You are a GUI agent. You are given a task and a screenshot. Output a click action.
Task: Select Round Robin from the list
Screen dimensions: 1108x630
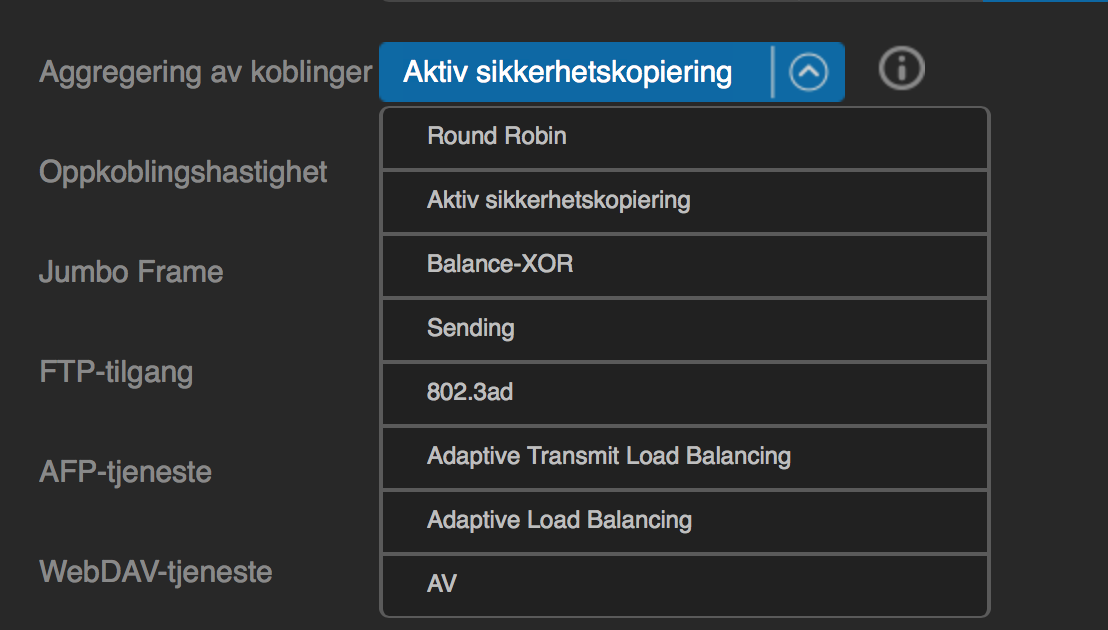tap(685, 138)
